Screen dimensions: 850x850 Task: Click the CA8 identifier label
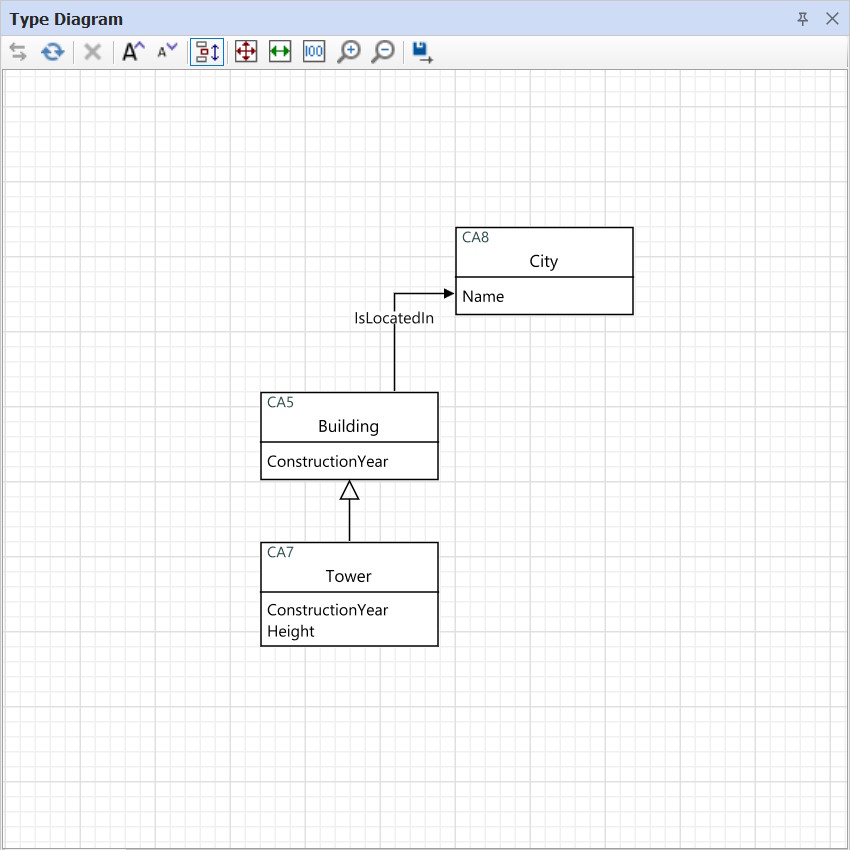click(475, 237)
